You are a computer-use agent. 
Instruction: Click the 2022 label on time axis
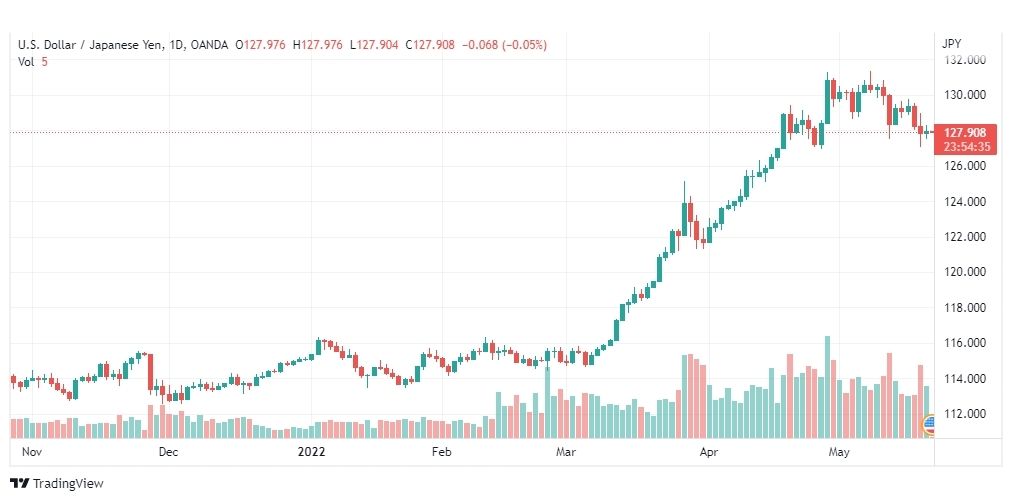[x=311, y=452]
